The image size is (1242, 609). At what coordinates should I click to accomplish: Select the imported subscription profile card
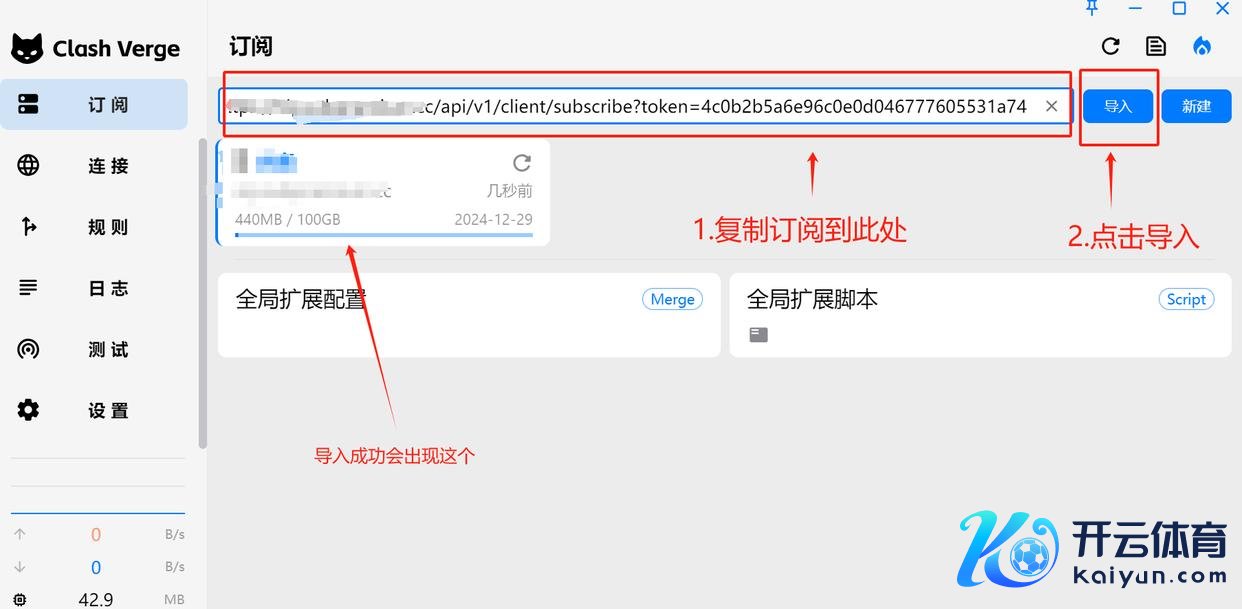pyautogui.click(x=383, y=192)
